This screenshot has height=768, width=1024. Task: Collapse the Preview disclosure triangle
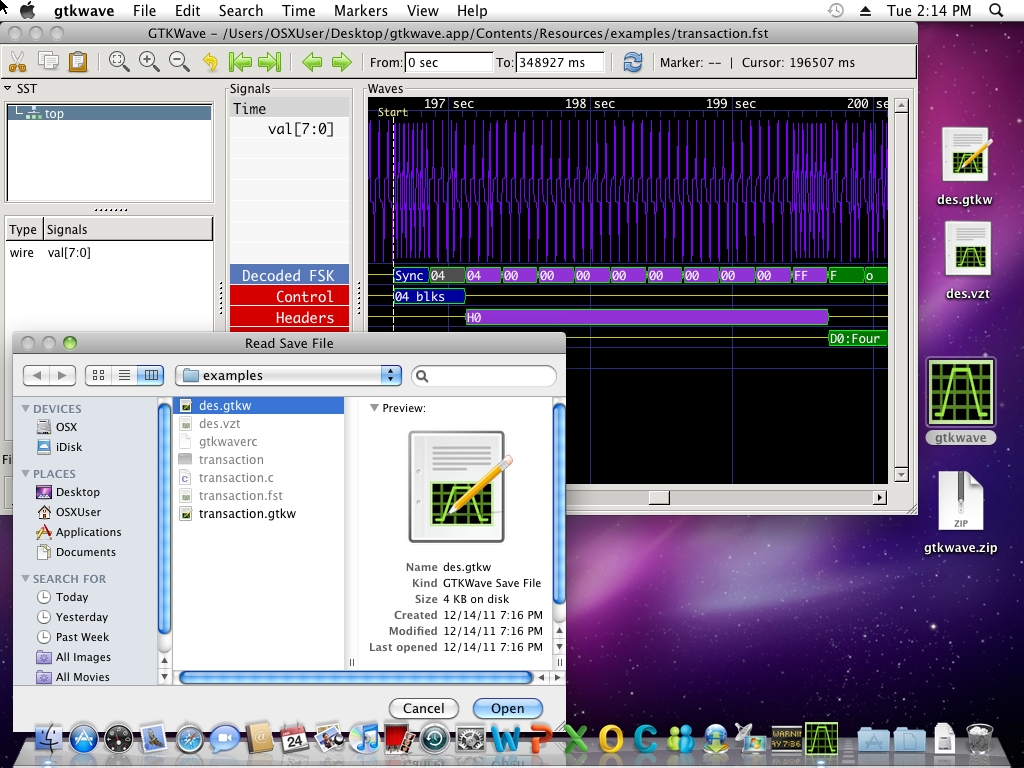click(x=374, y=408)
